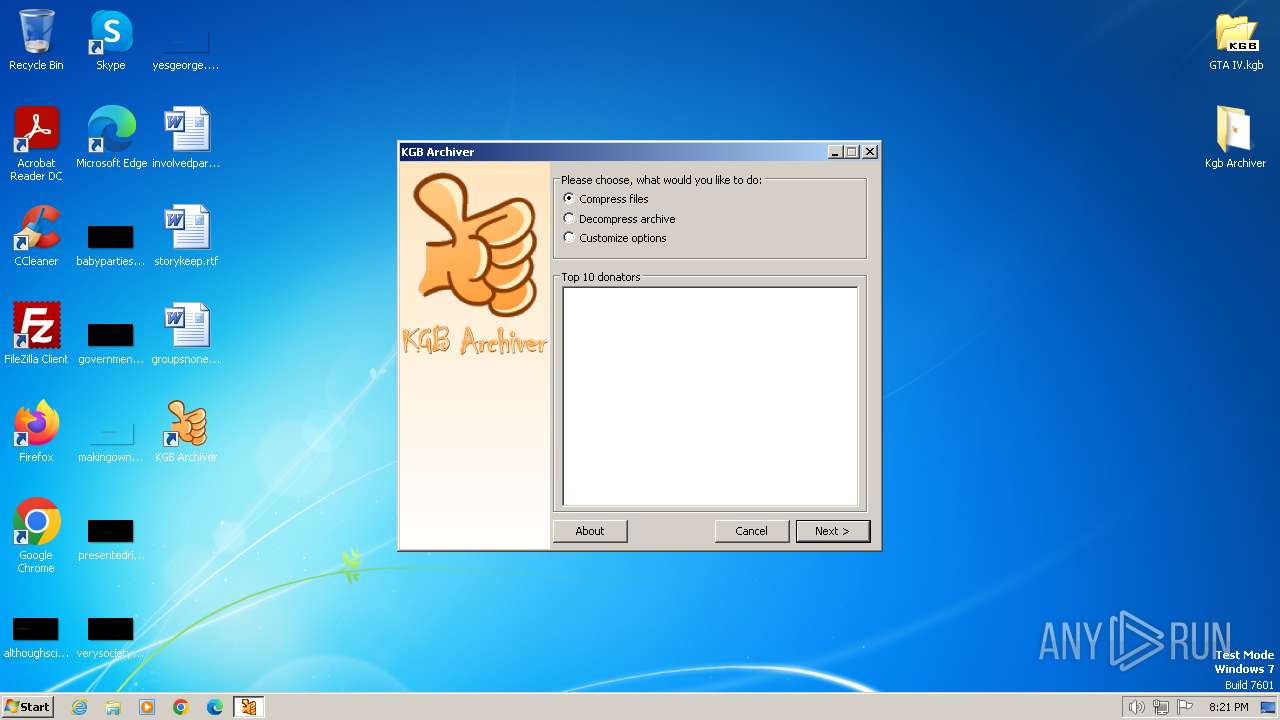The width and height of the screenshot is (1280, 720).
Task: Launch Edge from the taskbar
Action: point(215,707)
